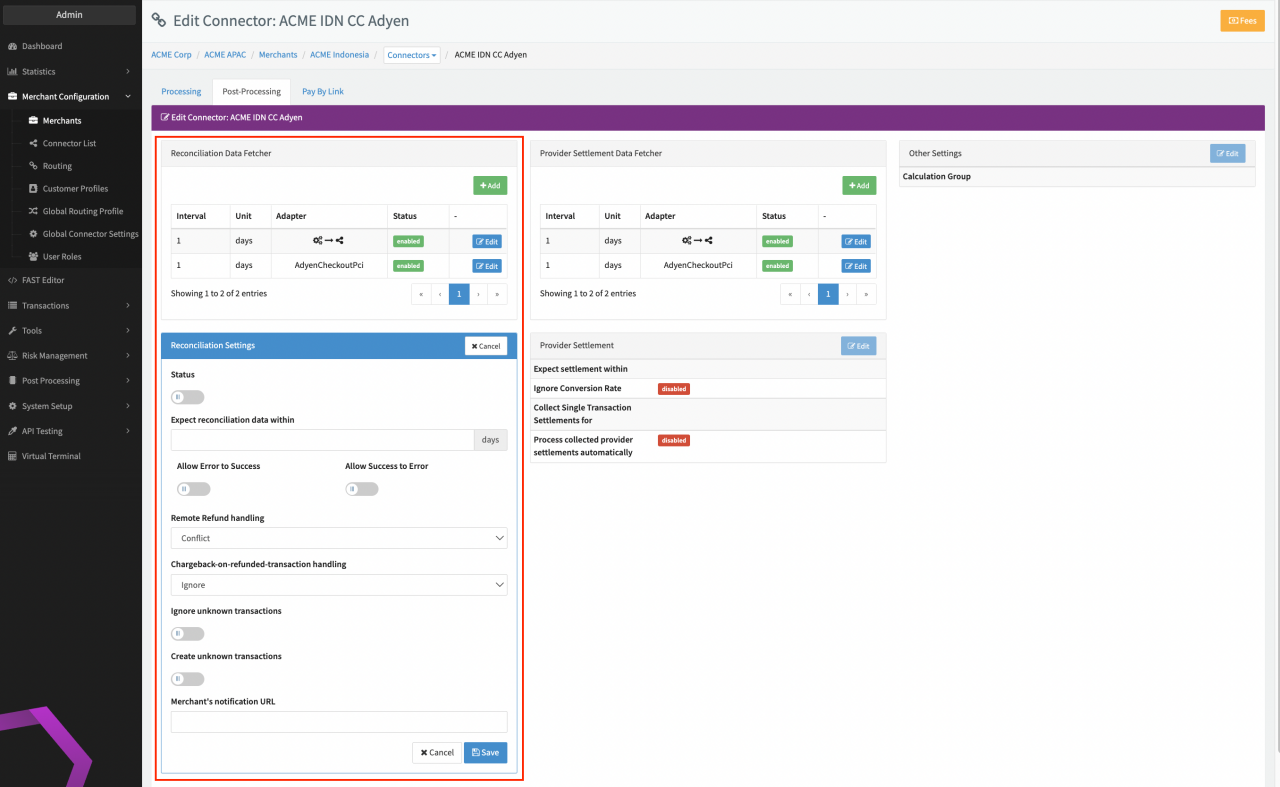Image resolution: width=1280 pixels, height=787 pixels.
Task: Click the Save button
Action: point(485,752)
